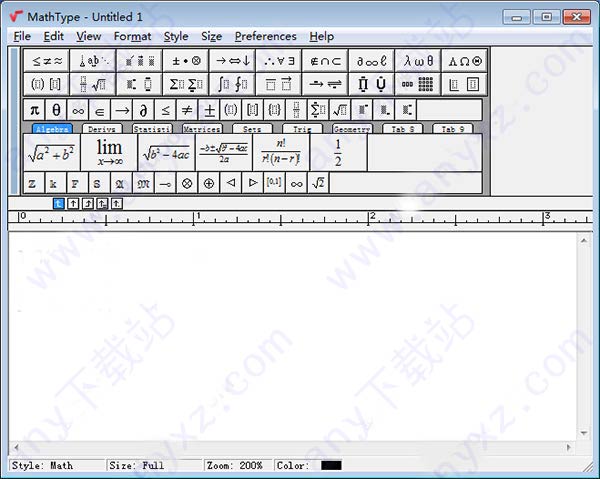The width and height of the screenshot is (600, 479).
Task: Open the logical symbols palette (∴∀∃)
Action: coord(279,60)
